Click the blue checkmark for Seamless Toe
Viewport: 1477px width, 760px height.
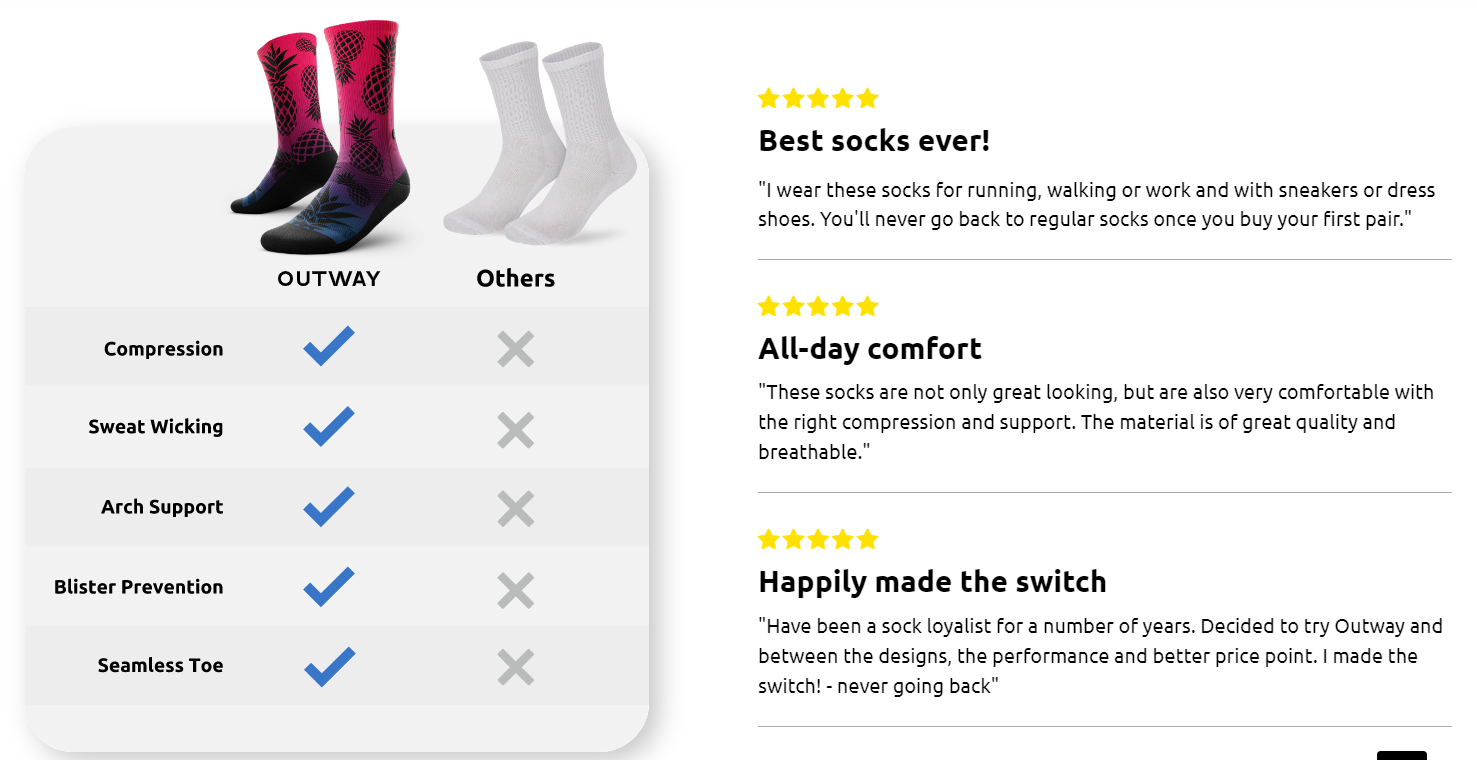click(x=329, y=666)
